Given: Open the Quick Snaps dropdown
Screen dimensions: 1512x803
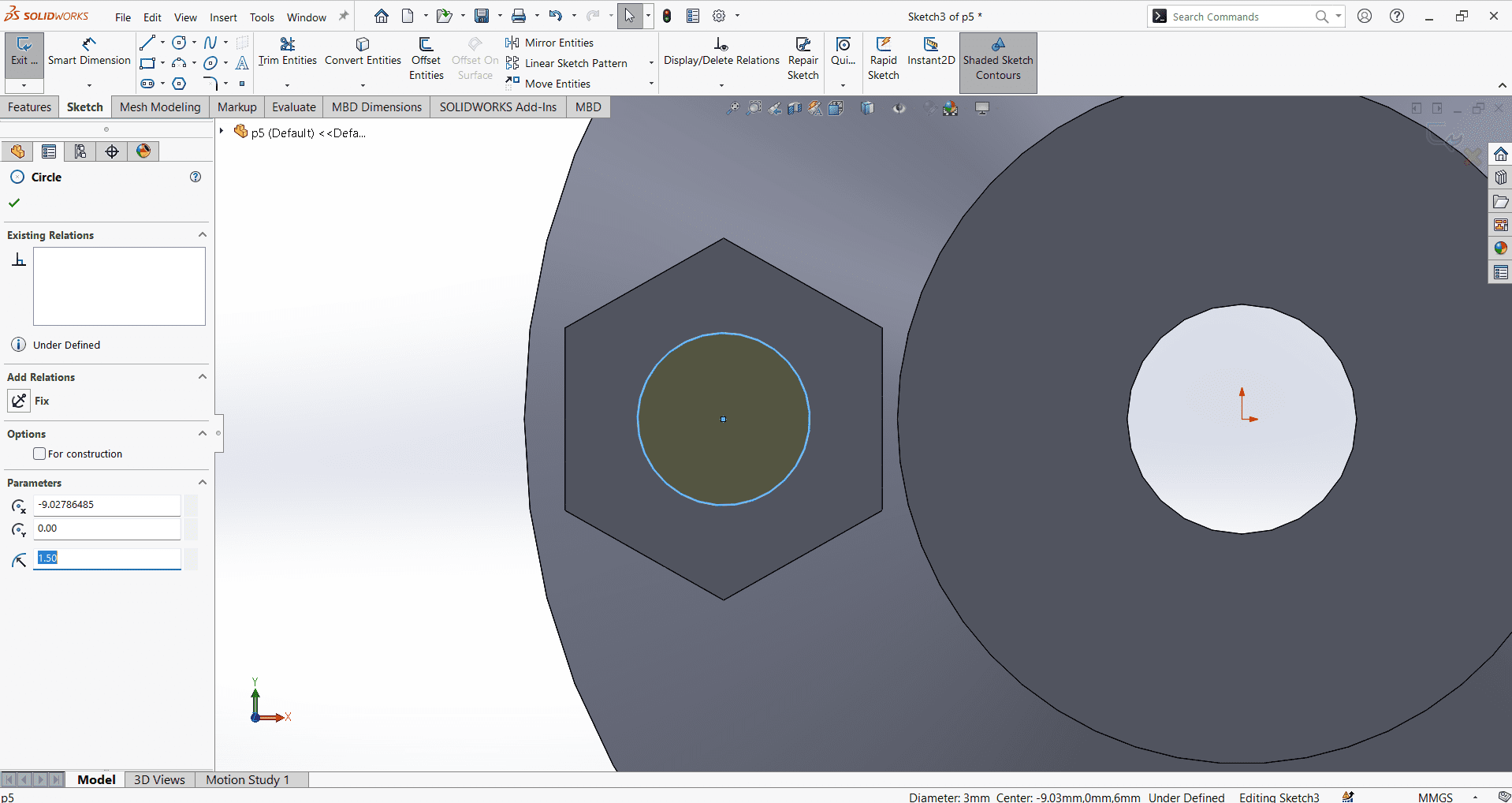Looking at the screenshot, I should 843,85.
